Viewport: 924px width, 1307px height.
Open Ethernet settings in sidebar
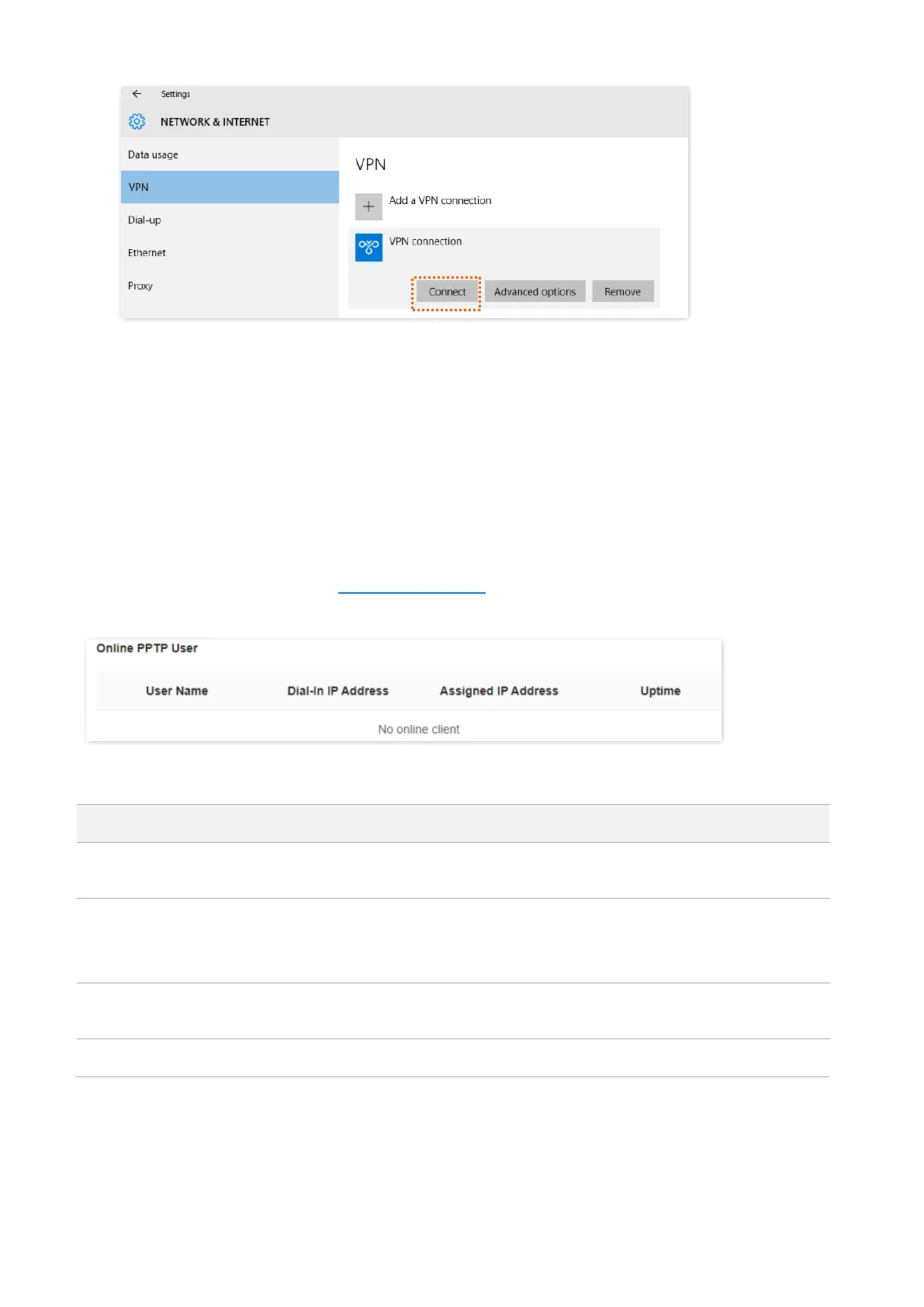147,253
